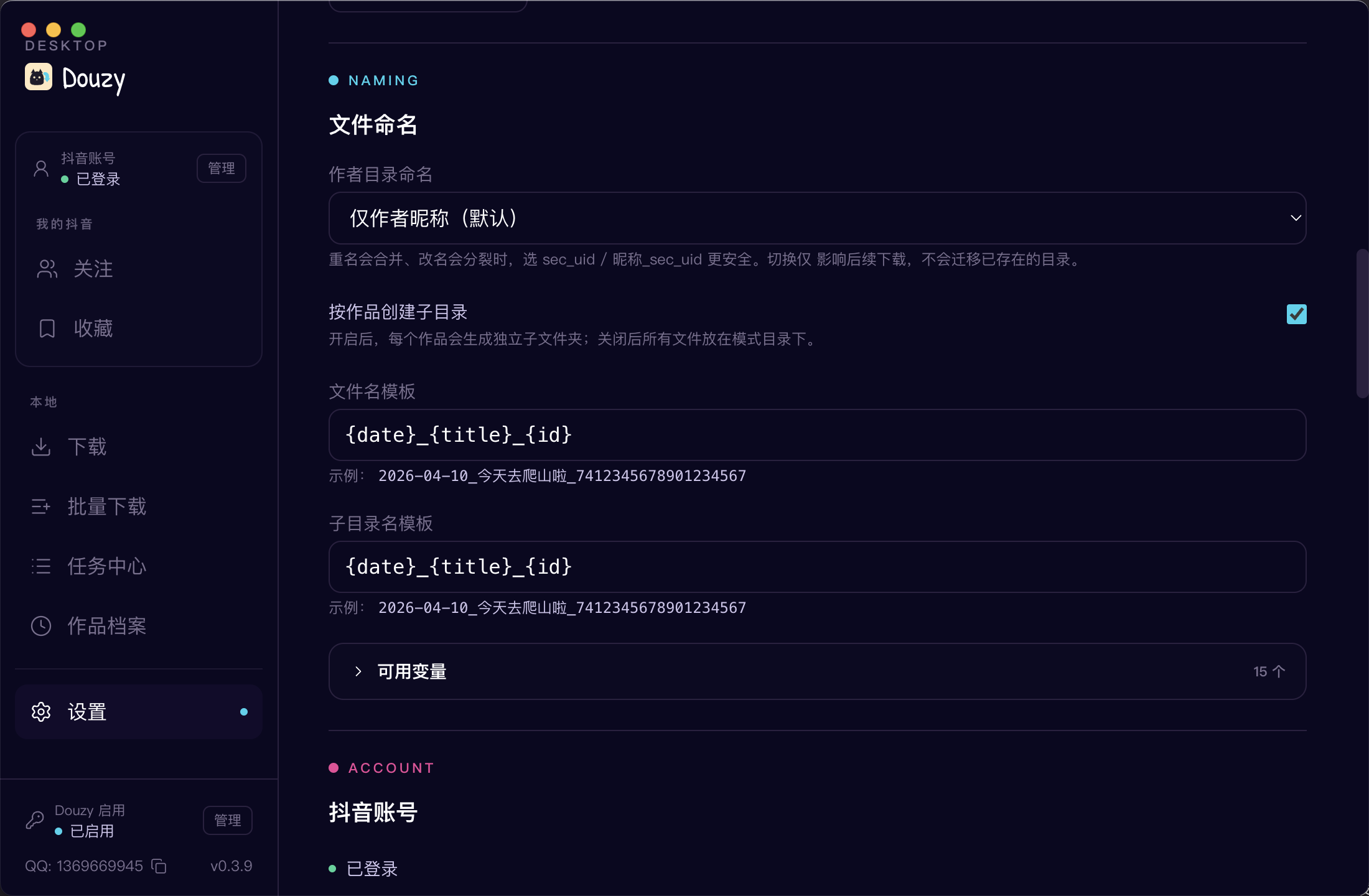Open the 收藏 page

139,329
